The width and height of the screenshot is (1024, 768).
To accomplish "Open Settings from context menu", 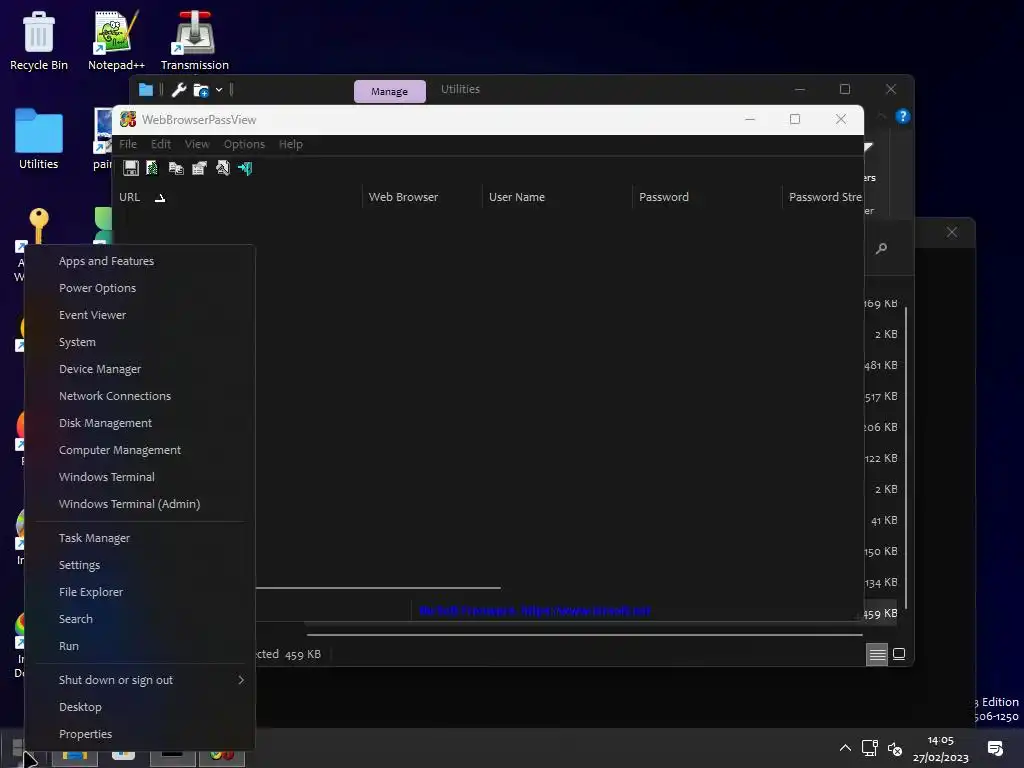I will 139,565.
